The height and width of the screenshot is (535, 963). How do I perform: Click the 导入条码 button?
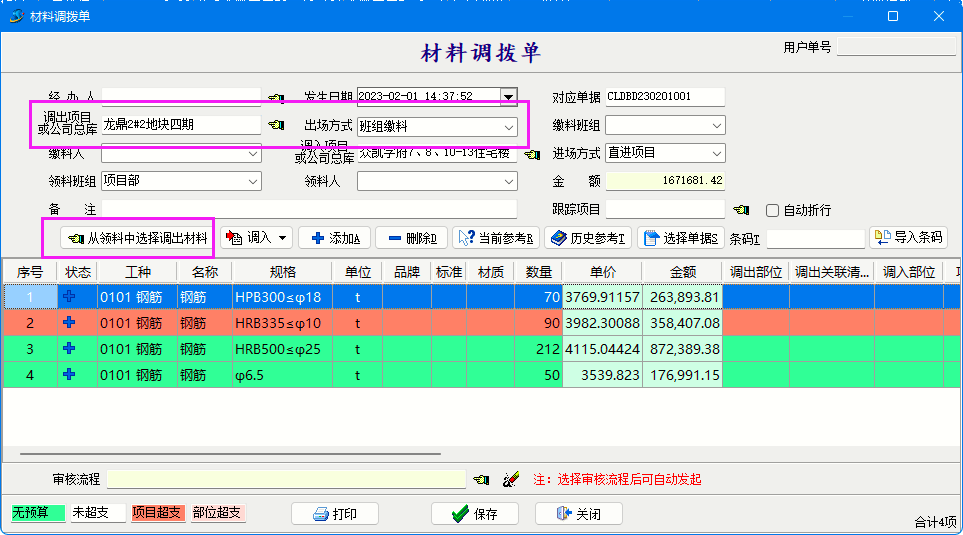point(908,237)
